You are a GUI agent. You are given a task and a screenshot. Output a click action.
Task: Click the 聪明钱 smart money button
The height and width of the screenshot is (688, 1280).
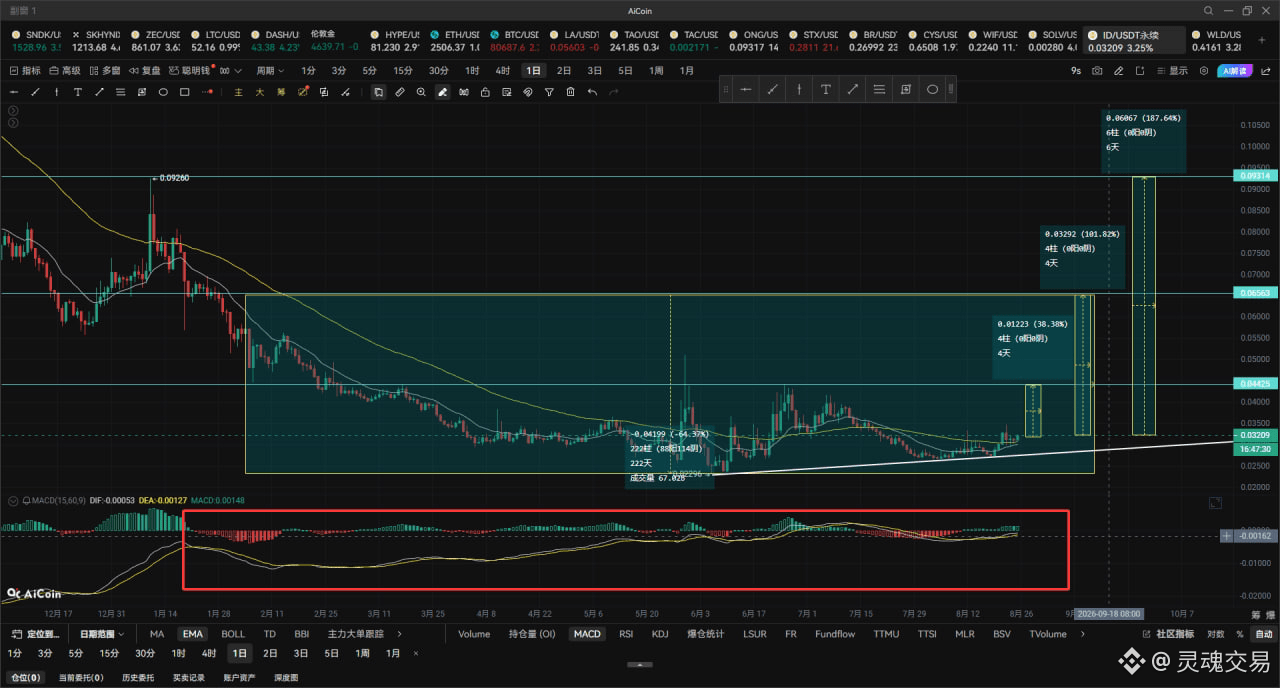pyautogui.click(x=190, y=71)
